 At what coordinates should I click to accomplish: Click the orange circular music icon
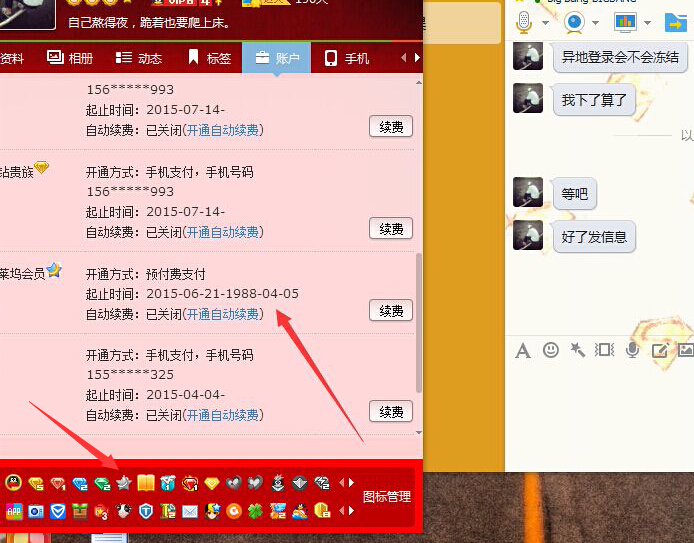[x=234, y=511]
